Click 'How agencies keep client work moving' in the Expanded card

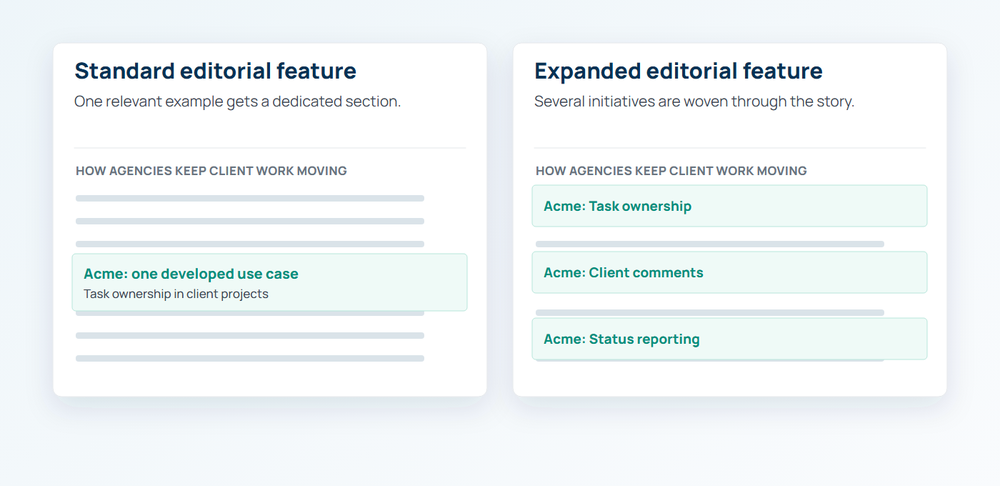[x=671, y=171]
